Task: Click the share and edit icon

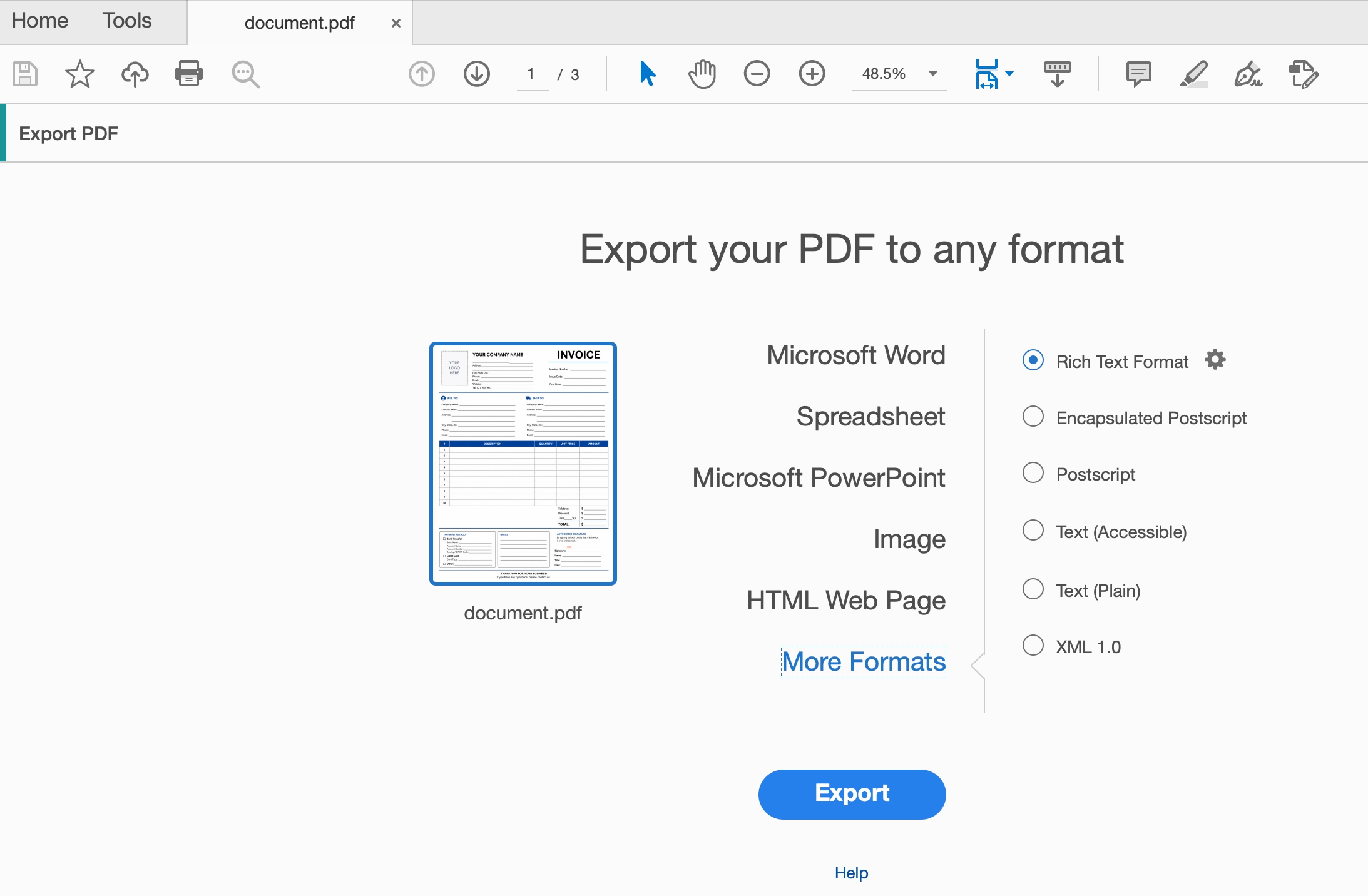Action: tap(1304, 74)
